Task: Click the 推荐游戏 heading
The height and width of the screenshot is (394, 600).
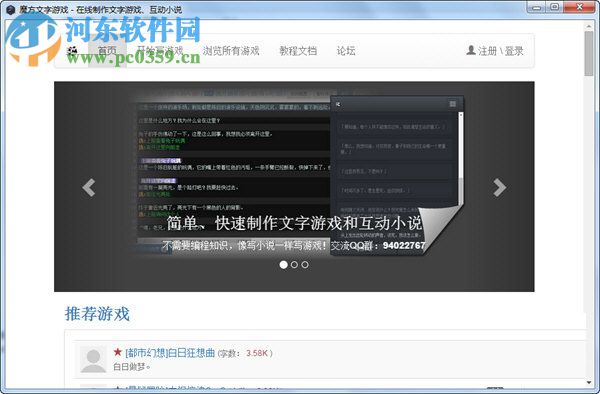Action: pyautogui.click(x=97, y=314)
